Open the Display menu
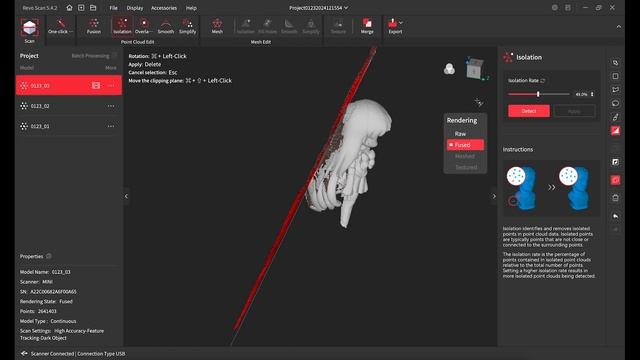640x360 pixels. coord(135,8)
